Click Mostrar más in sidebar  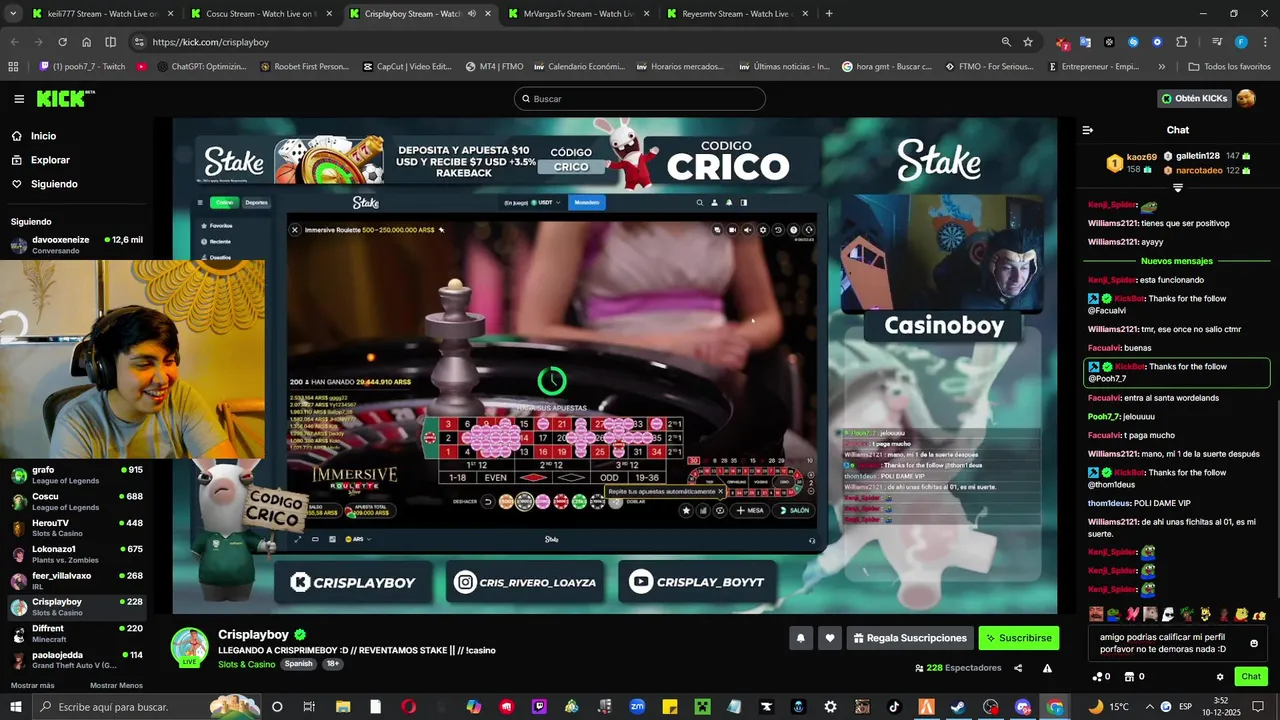[33, 685]
